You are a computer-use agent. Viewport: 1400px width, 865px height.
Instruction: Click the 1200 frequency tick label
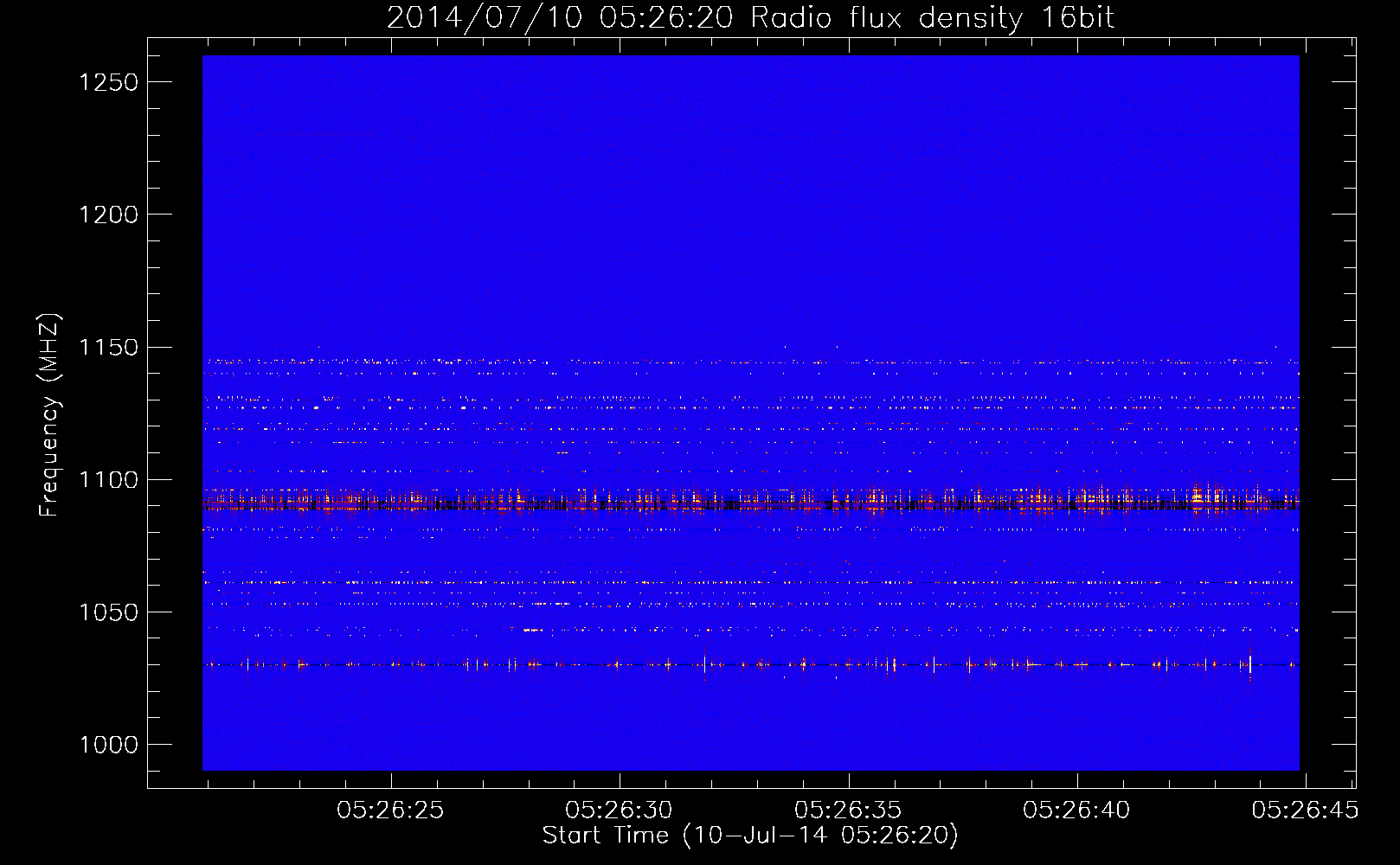click(108, 215)
